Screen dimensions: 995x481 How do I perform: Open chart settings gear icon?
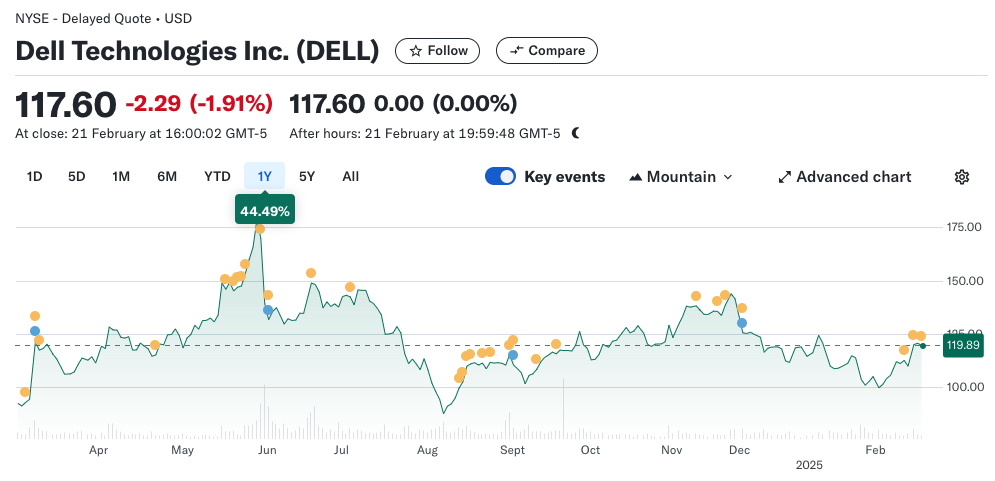point(961,177)
